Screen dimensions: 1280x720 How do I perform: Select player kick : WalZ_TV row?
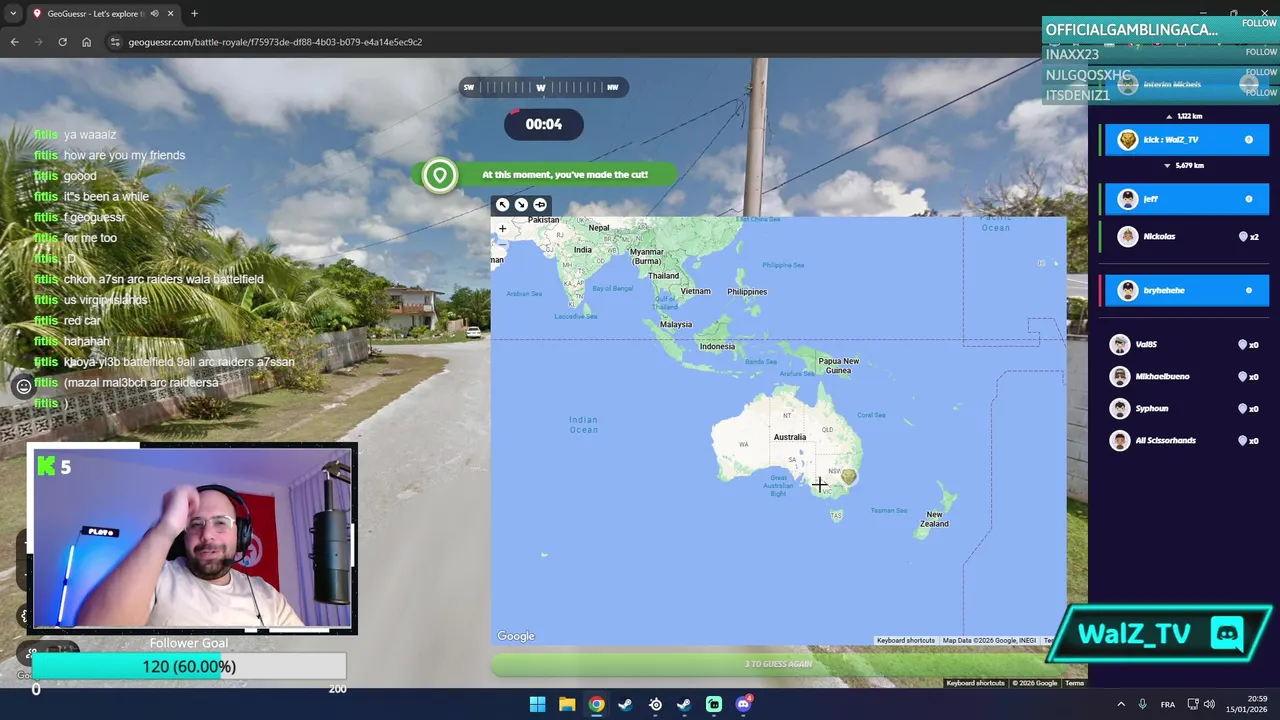pyautogui.click(x=1186, y=140)
